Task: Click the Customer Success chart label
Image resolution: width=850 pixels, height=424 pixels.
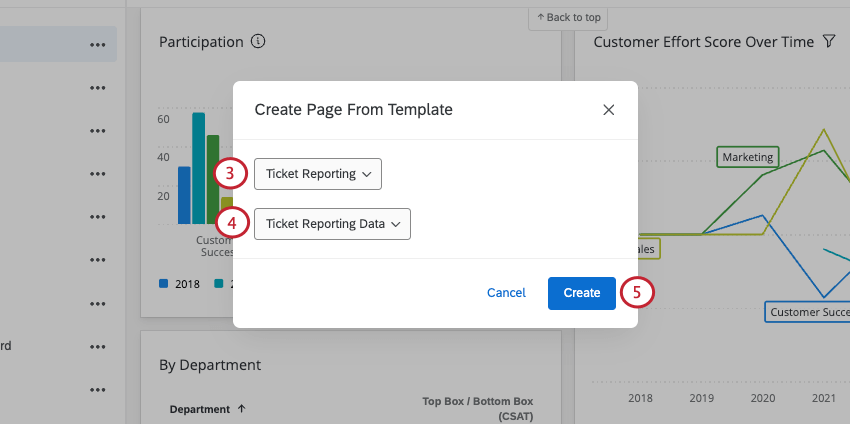Action: (806, 312)
